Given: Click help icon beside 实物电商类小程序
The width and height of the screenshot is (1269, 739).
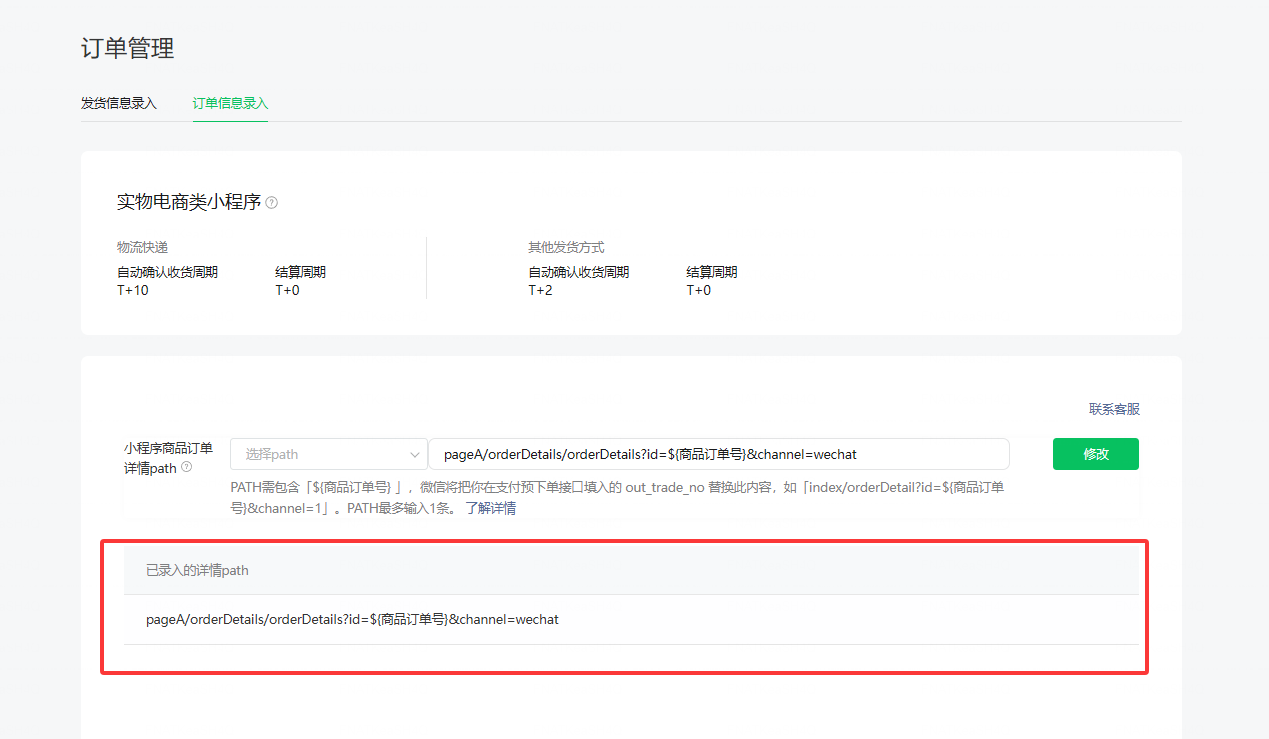Looking at the screenshot, I should coord(272,203).
